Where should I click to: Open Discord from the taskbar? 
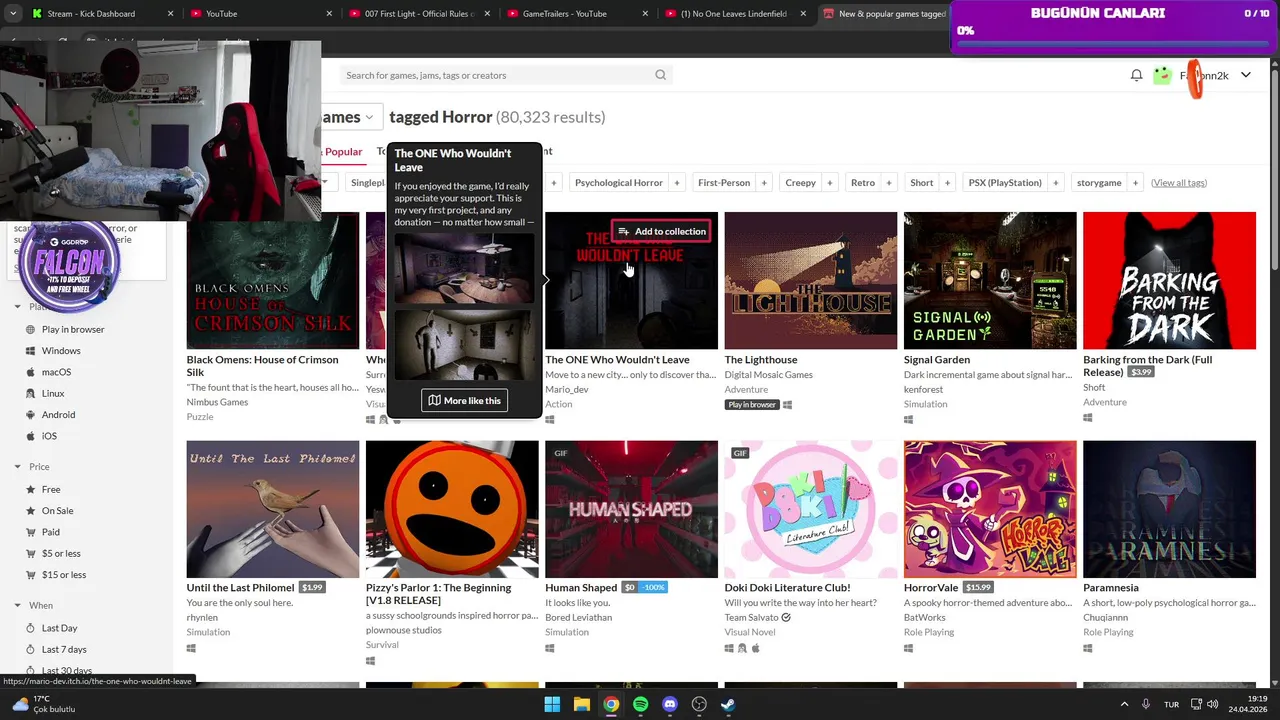point(670,704)
